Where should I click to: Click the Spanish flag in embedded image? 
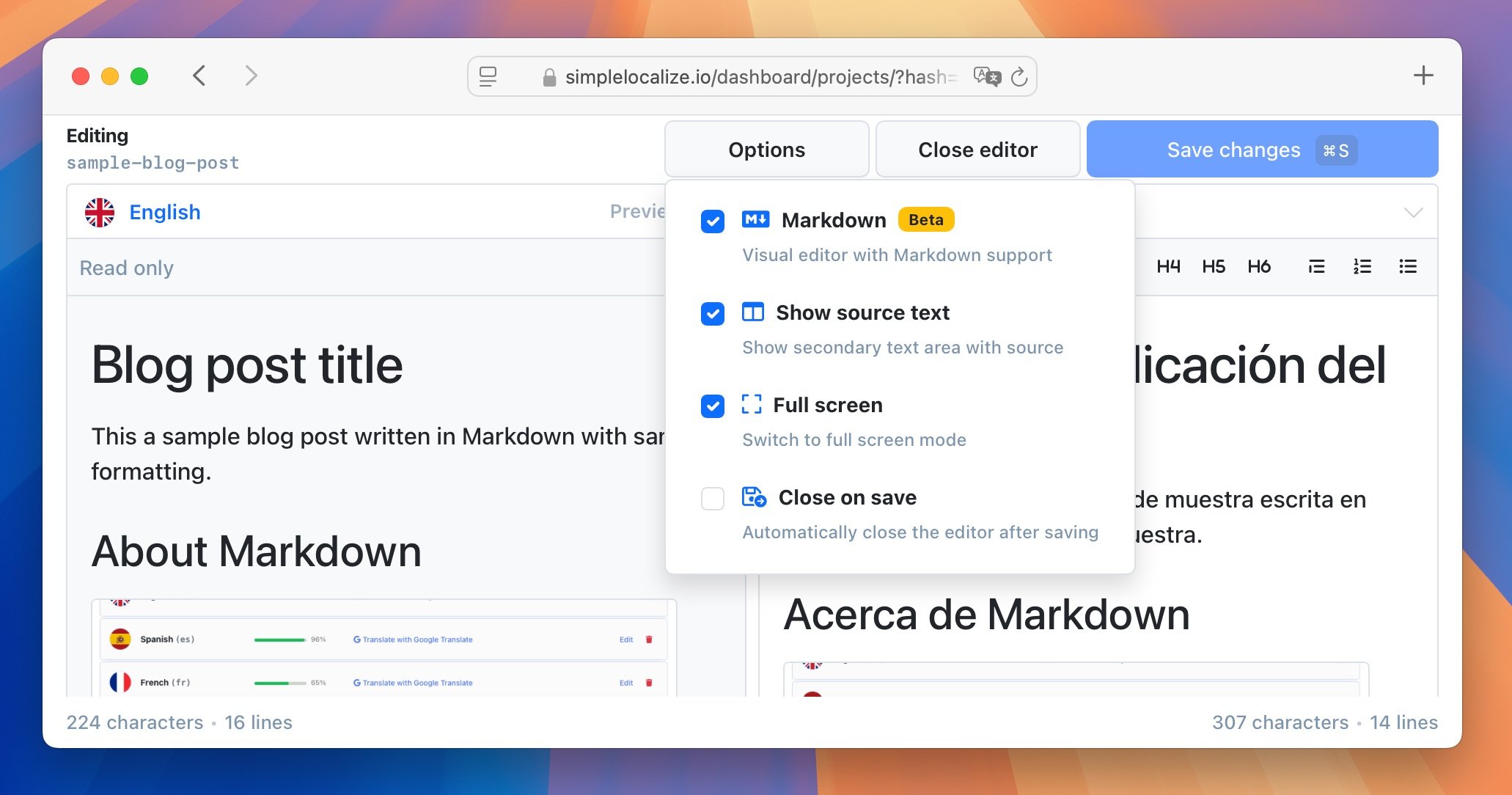tap(120, 640)
